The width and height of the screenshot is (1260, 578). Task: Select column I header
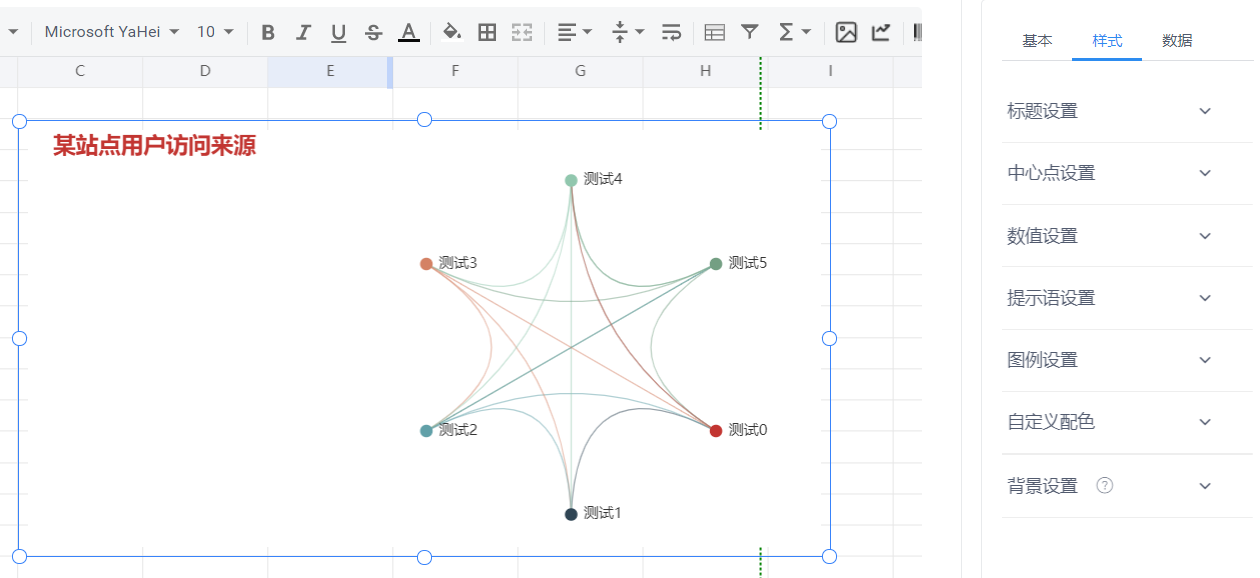(x=830, y=71)
